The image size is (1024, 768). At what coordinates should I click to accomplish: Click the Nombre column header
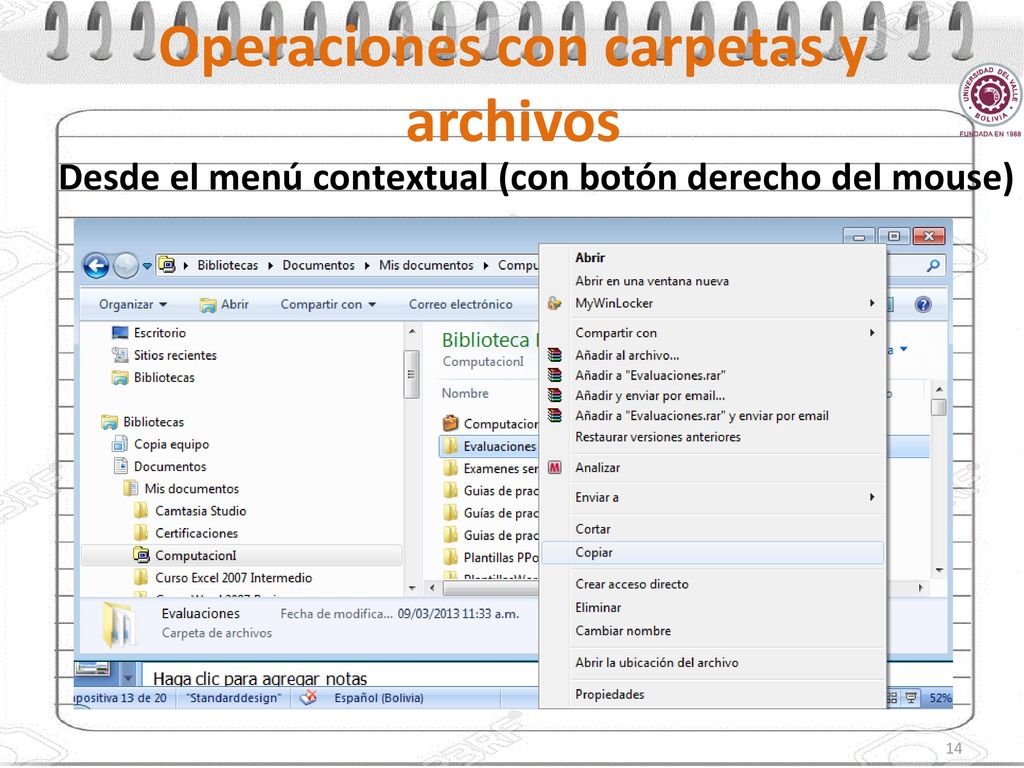click(465, 393)
